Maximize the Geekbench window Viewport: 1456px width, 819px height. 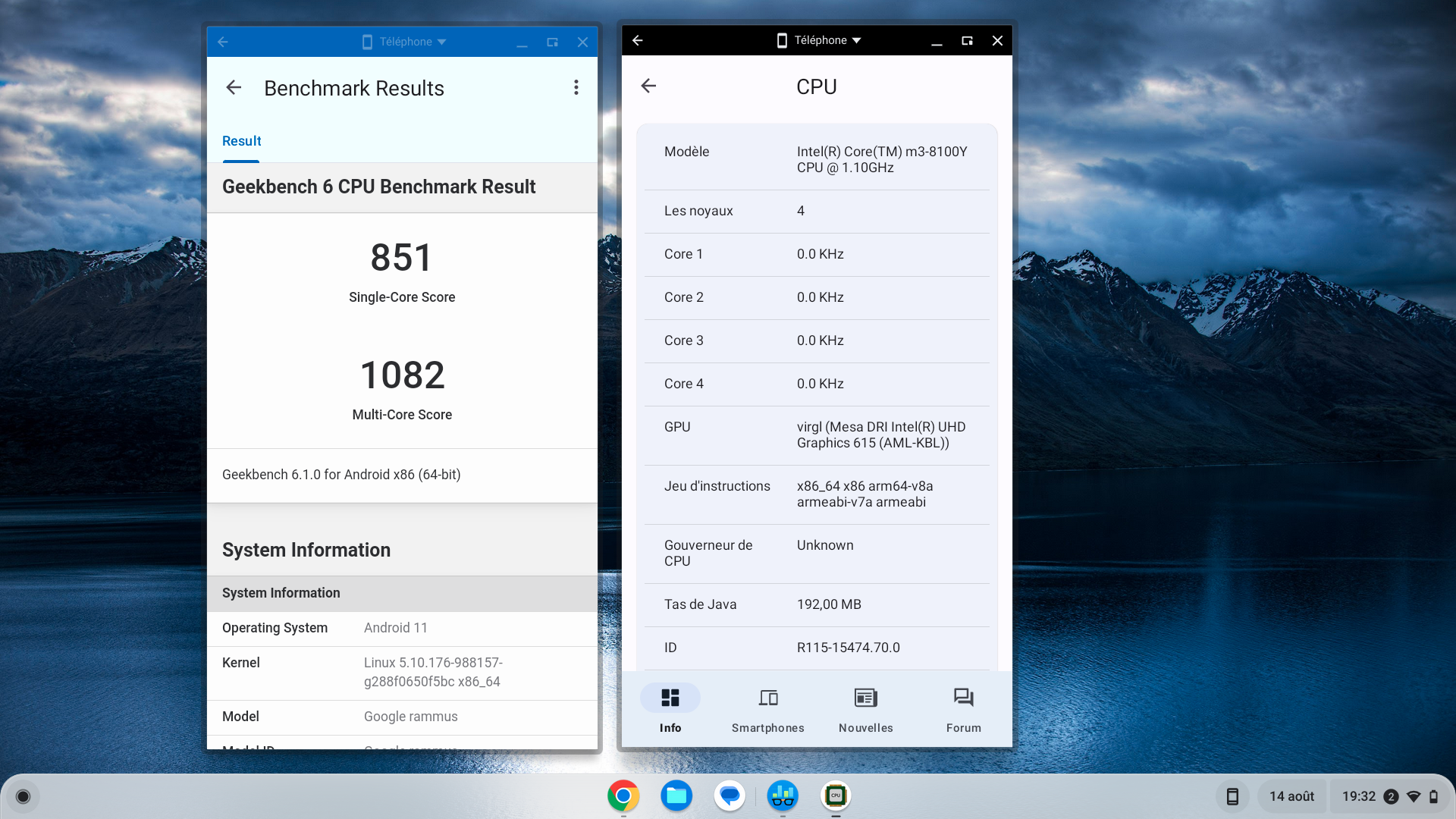[552, 42]
